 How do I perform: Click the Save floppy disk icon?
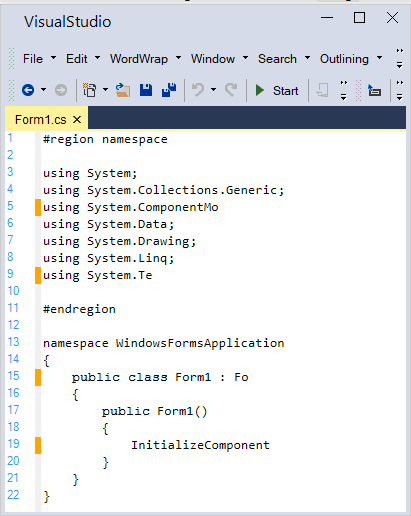[x=146, y=90]
